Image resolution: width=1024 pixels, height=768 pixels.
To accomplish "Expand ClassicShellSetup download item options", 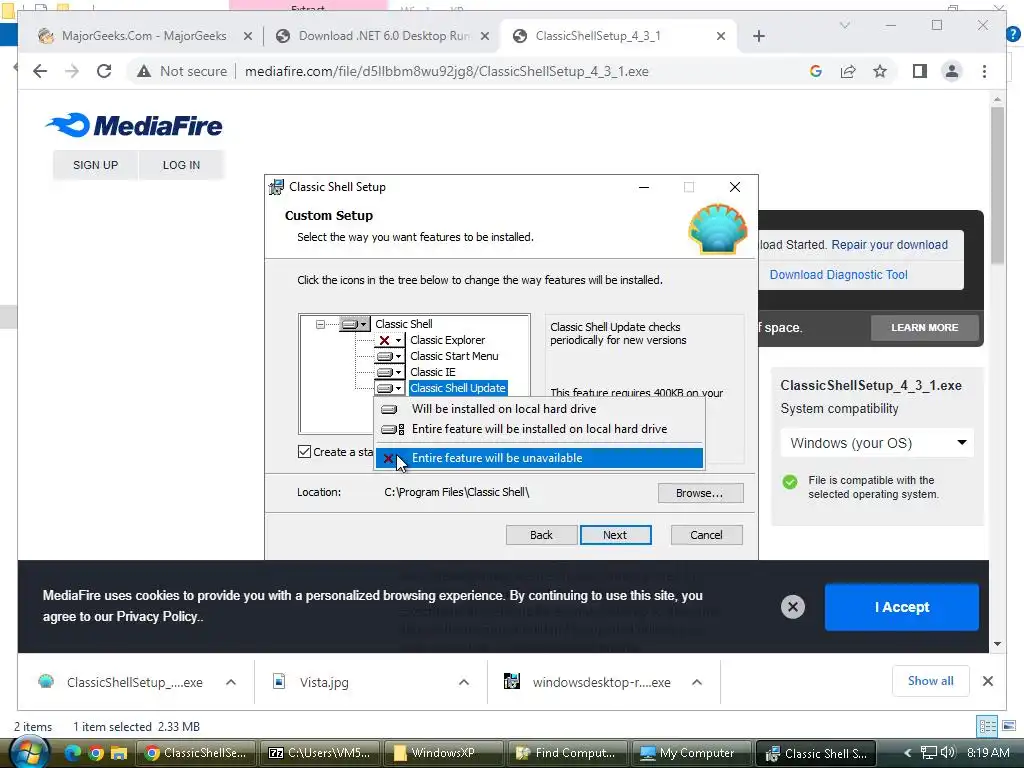I will click(231, 682).
